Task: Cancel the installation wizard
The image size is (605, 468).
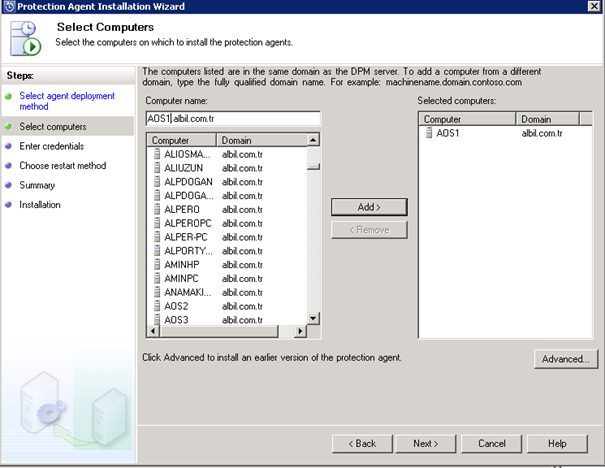Action: click(x=492, y=443)
